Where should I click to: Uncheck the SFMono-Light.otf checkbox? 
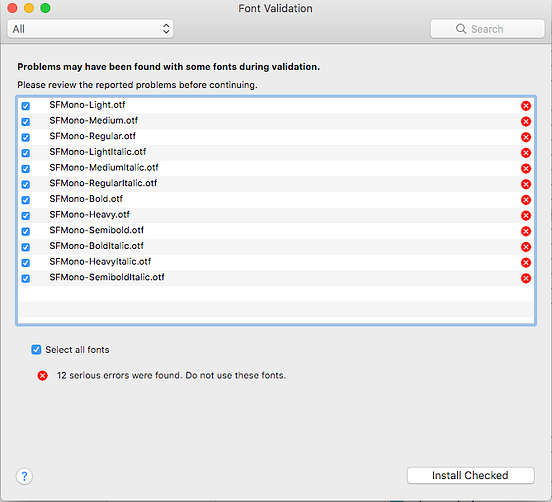(x=26, y=106)
